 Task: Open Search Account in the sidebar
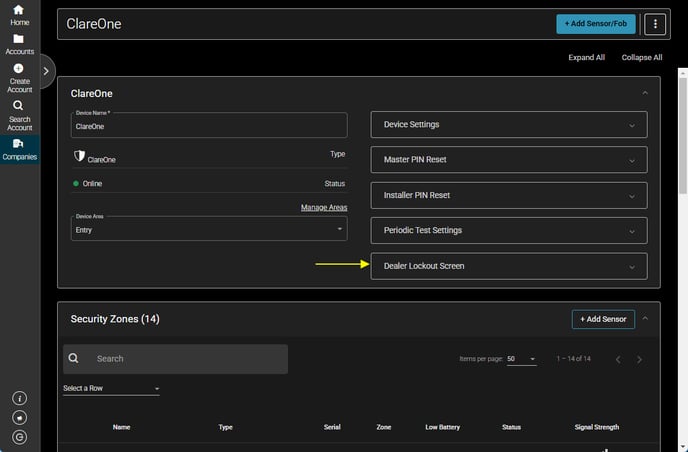coord(19,116)
